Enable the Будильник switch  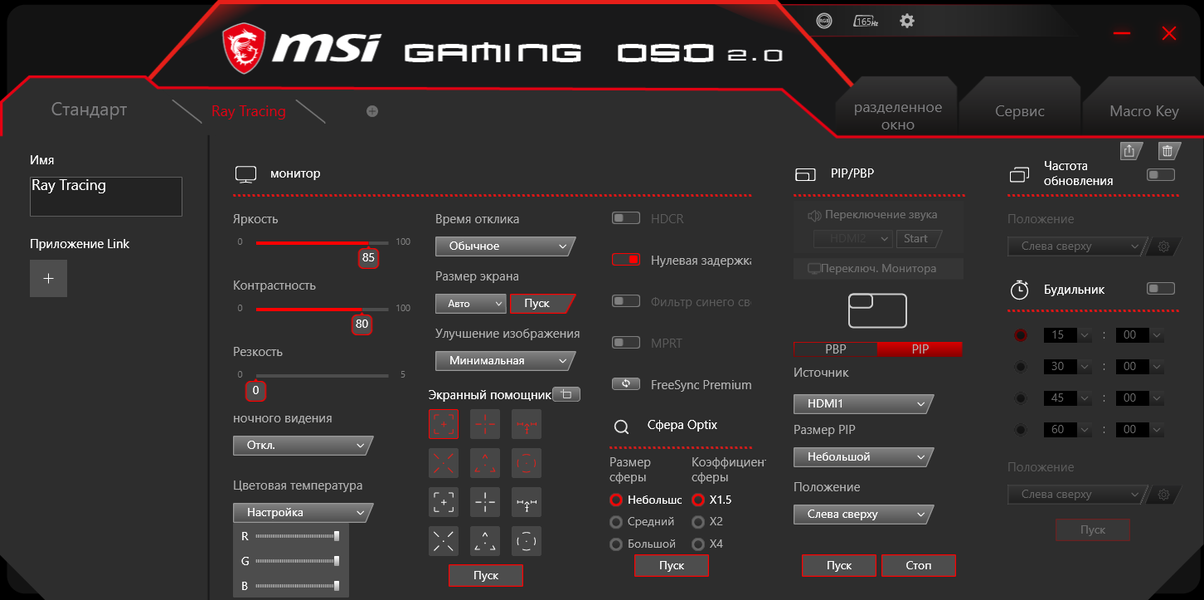point(1161,289)
